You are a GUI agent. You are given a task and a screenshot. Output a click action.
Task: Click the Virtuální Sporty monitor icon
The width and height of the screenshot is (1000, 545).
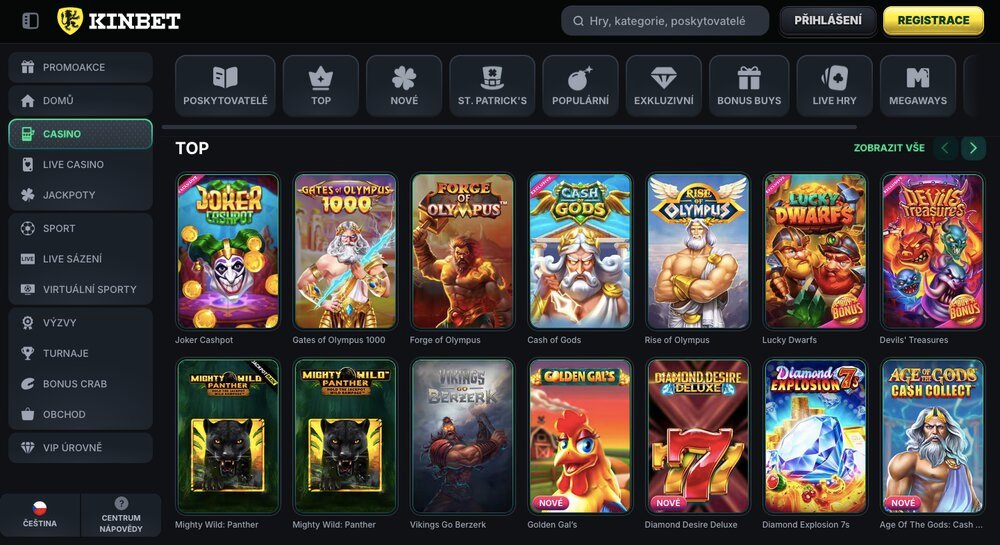[27, 289]
